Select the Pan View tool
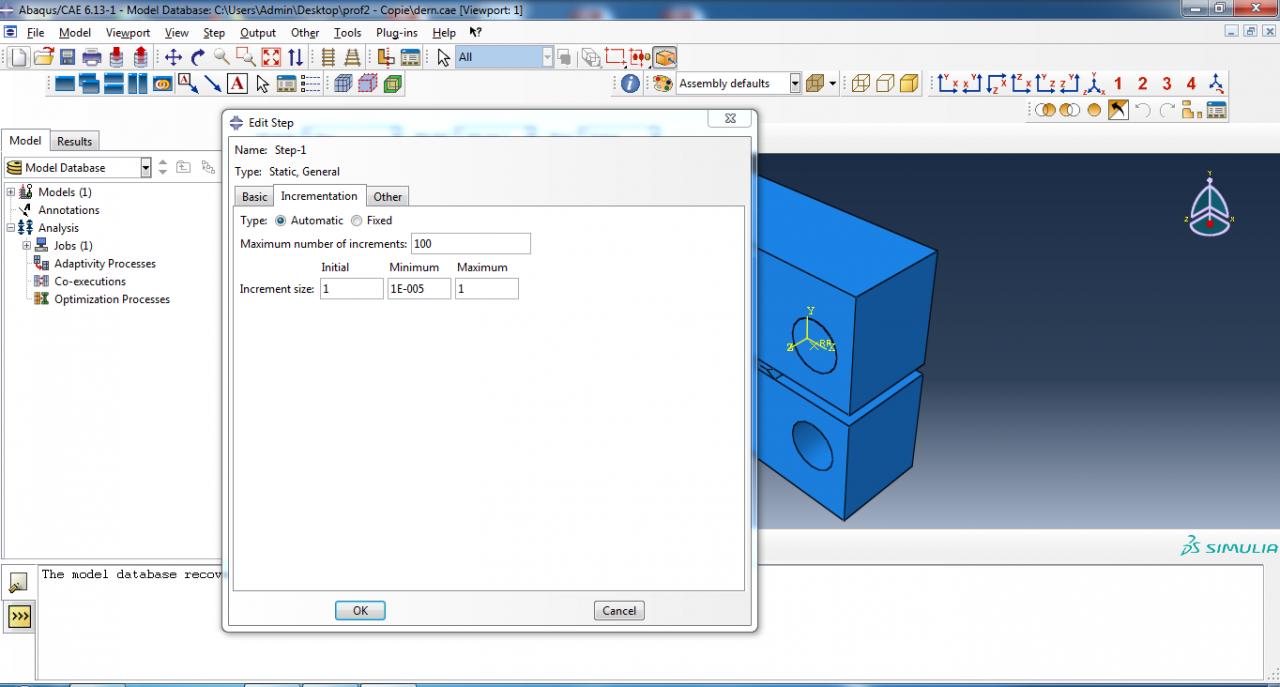Viewport: 1280px width, 687px height. (x=173, y=57)
